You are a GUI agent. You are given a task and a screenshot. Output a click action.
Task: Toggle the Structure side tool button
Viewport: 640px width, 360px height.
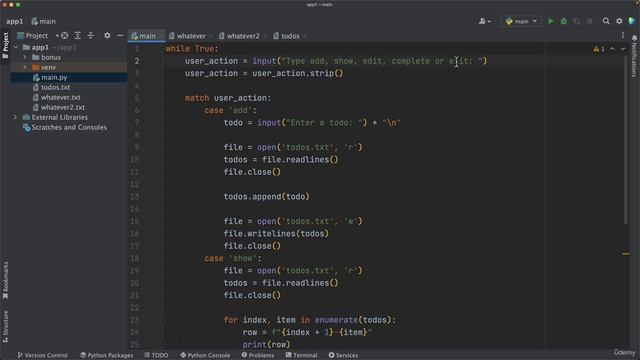pos(5,327)
